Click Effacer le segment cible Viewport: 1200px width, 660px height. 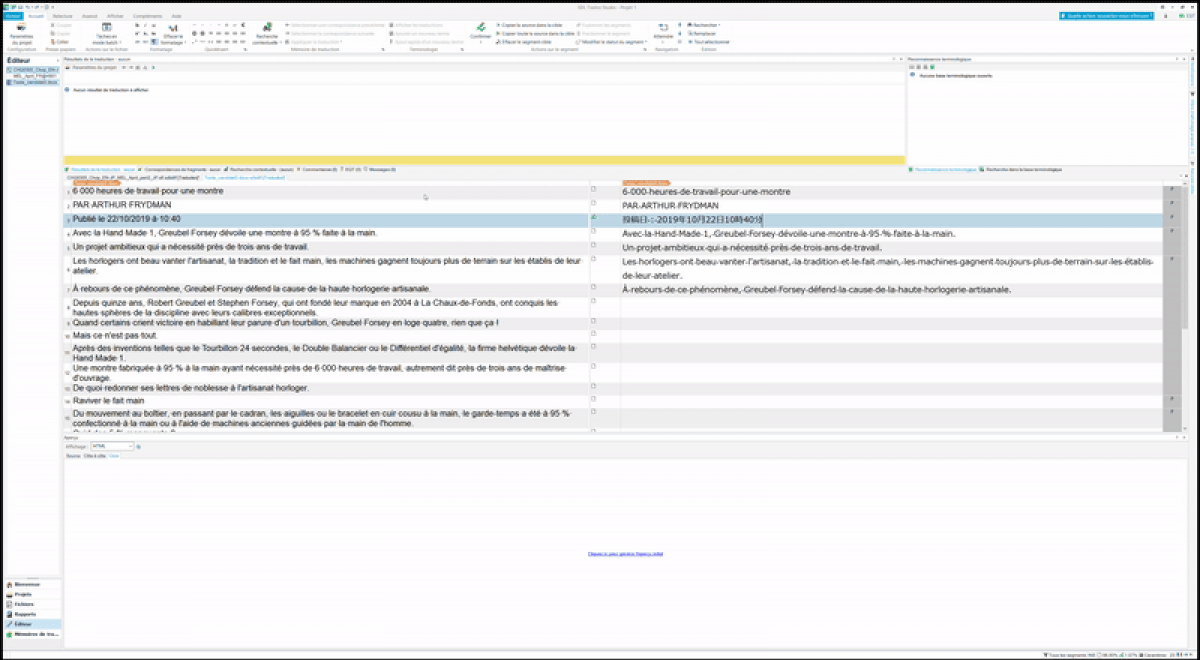[x=522, y=41]
